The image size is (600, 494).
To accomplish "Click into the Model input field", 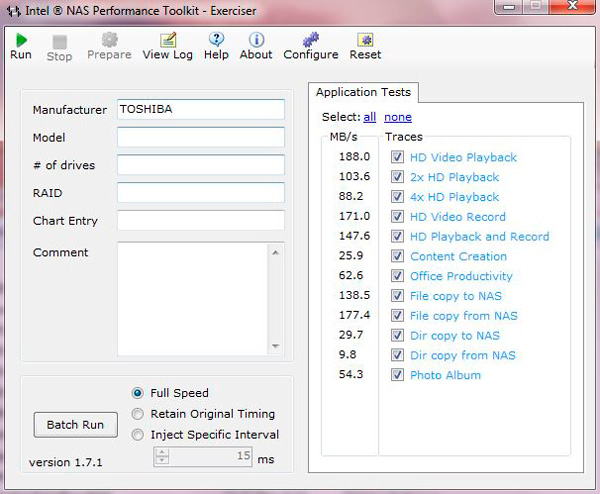I will 200,138.
